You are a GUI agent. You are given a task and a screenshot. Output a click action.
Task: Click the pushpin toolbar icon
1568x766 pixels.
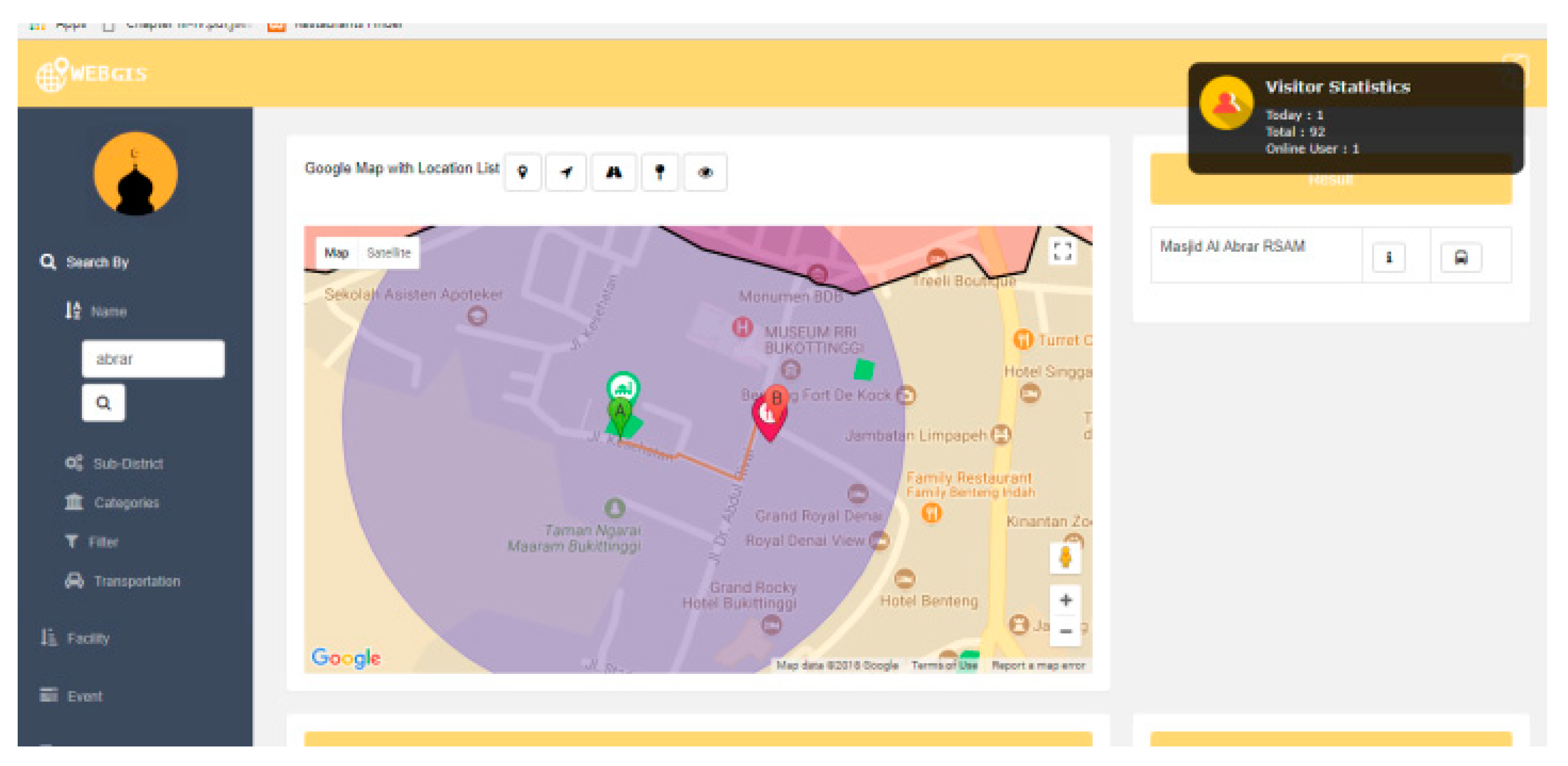659,172
